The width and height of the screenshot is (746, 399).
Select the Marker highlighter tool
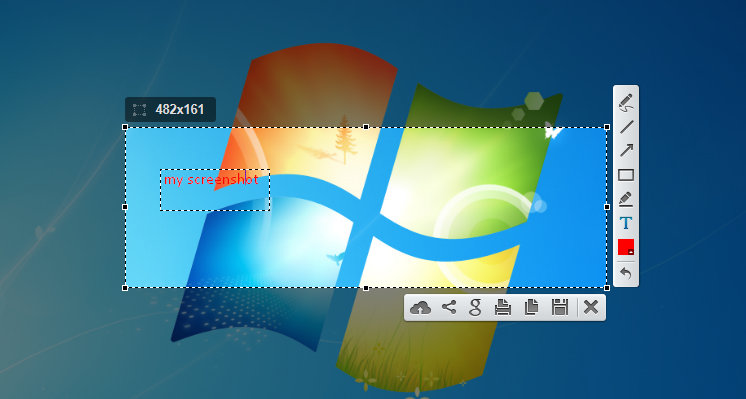[626, 199]
